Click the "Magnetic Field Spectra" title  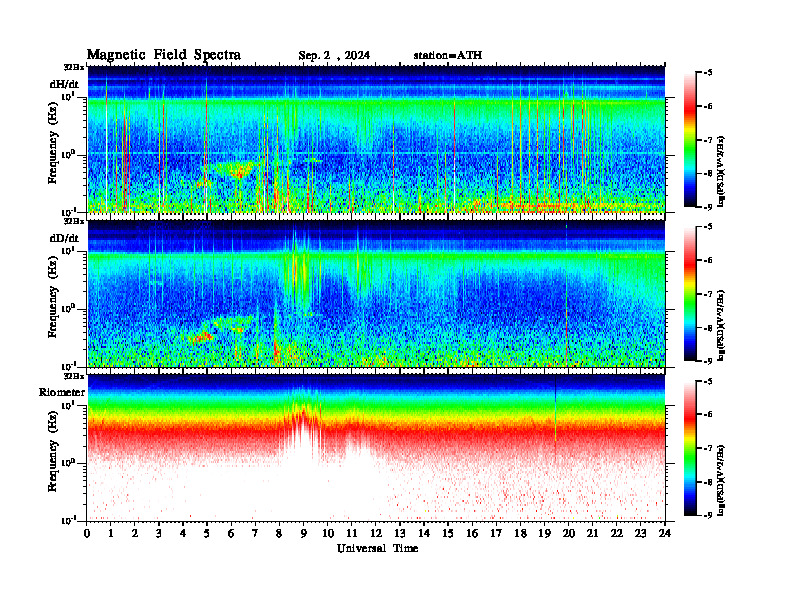click(x=164, y=55)
